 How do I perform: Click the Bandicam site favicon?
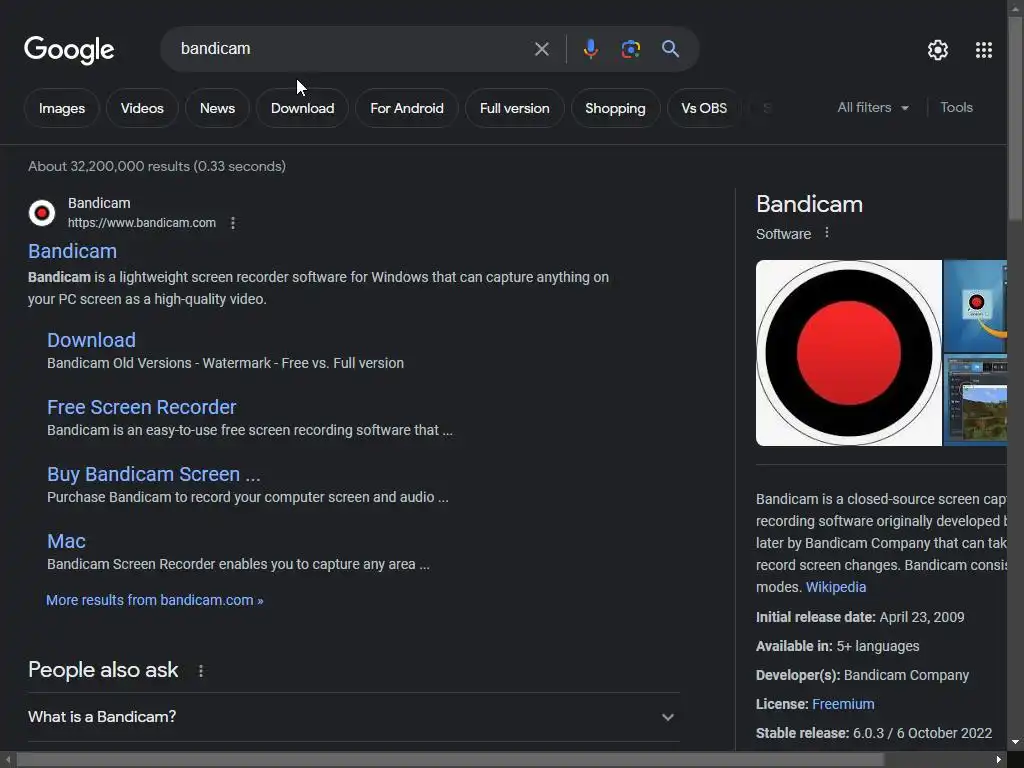click(42, 213)
